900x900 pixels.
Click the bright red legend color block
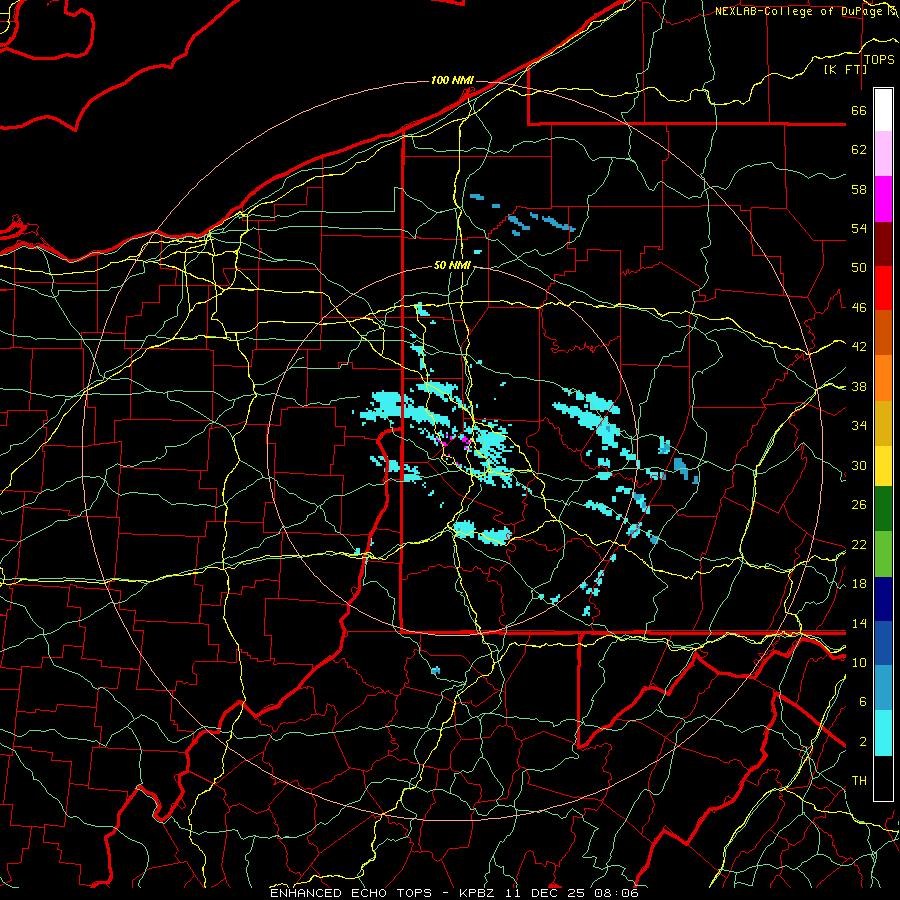coord(883,288)
